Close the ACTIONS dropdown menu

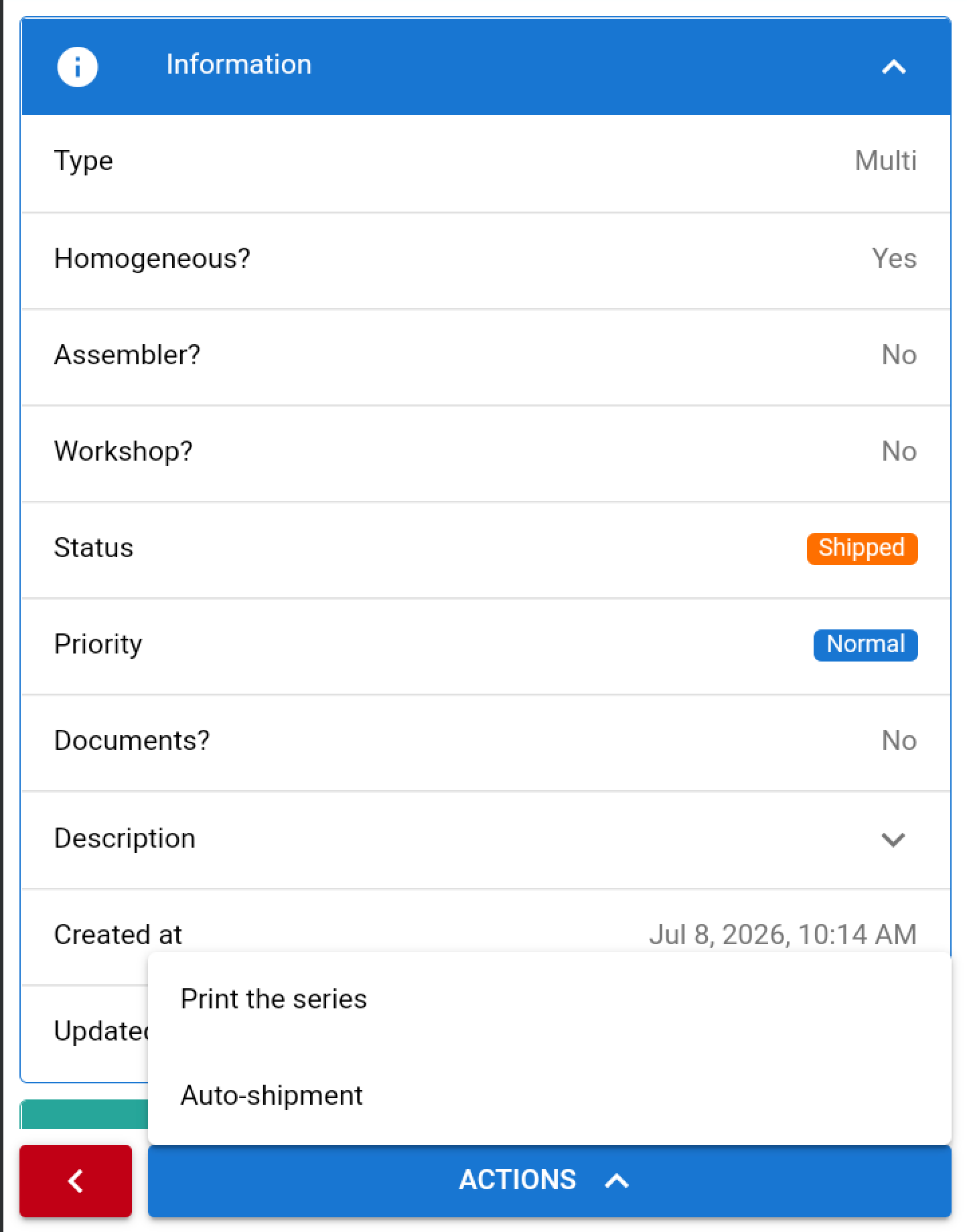pos(549,1181)
